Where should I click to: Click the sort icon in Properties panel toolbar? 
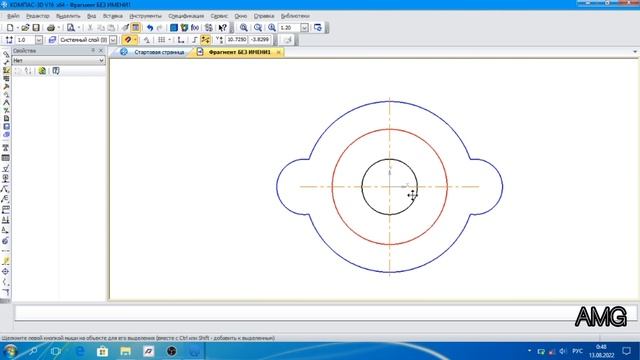28,71
